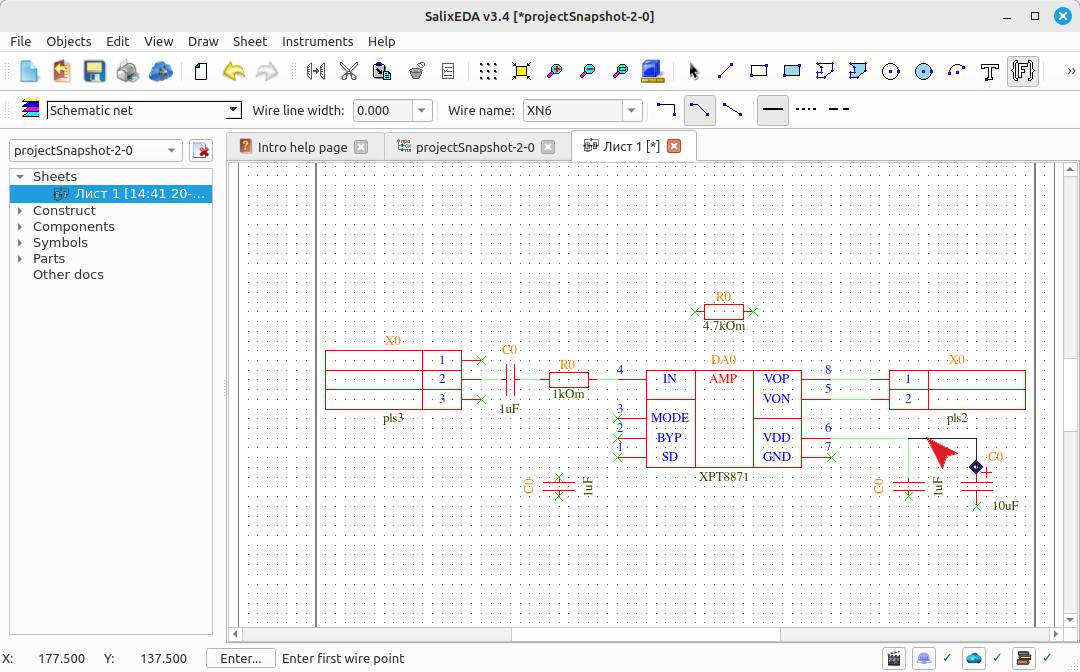This screenshot has height=672, width=1080.
Task: Paste from clipboard icon
Action: [x=382, y=71]
